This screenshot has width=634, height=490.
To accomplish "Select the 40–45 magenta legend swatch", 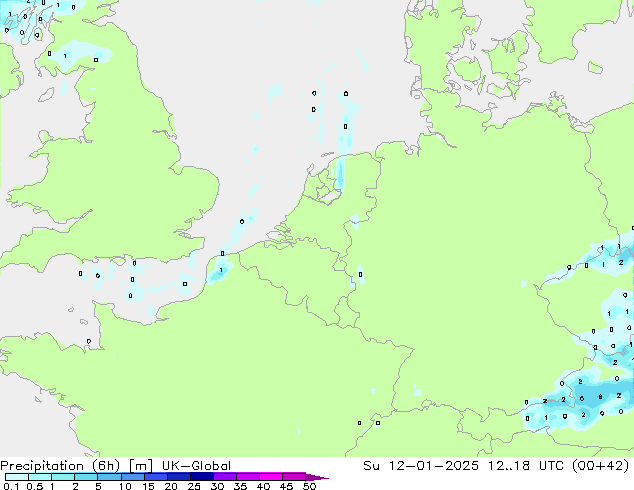I will click(271, 477).
